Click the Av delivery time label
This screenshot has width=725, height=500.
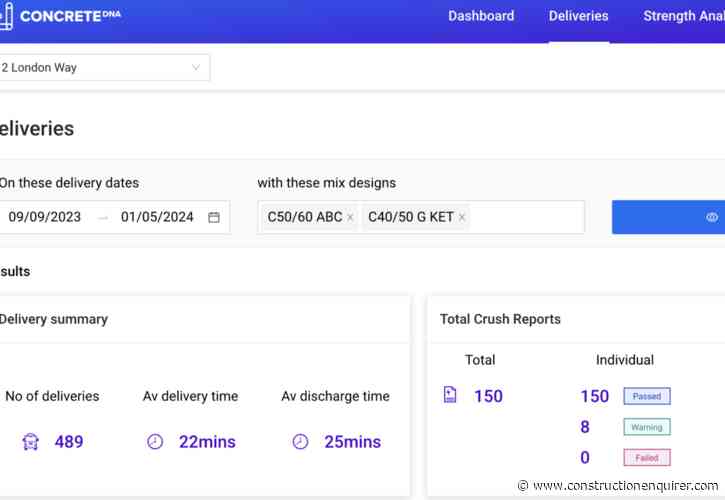coord(190,396)
